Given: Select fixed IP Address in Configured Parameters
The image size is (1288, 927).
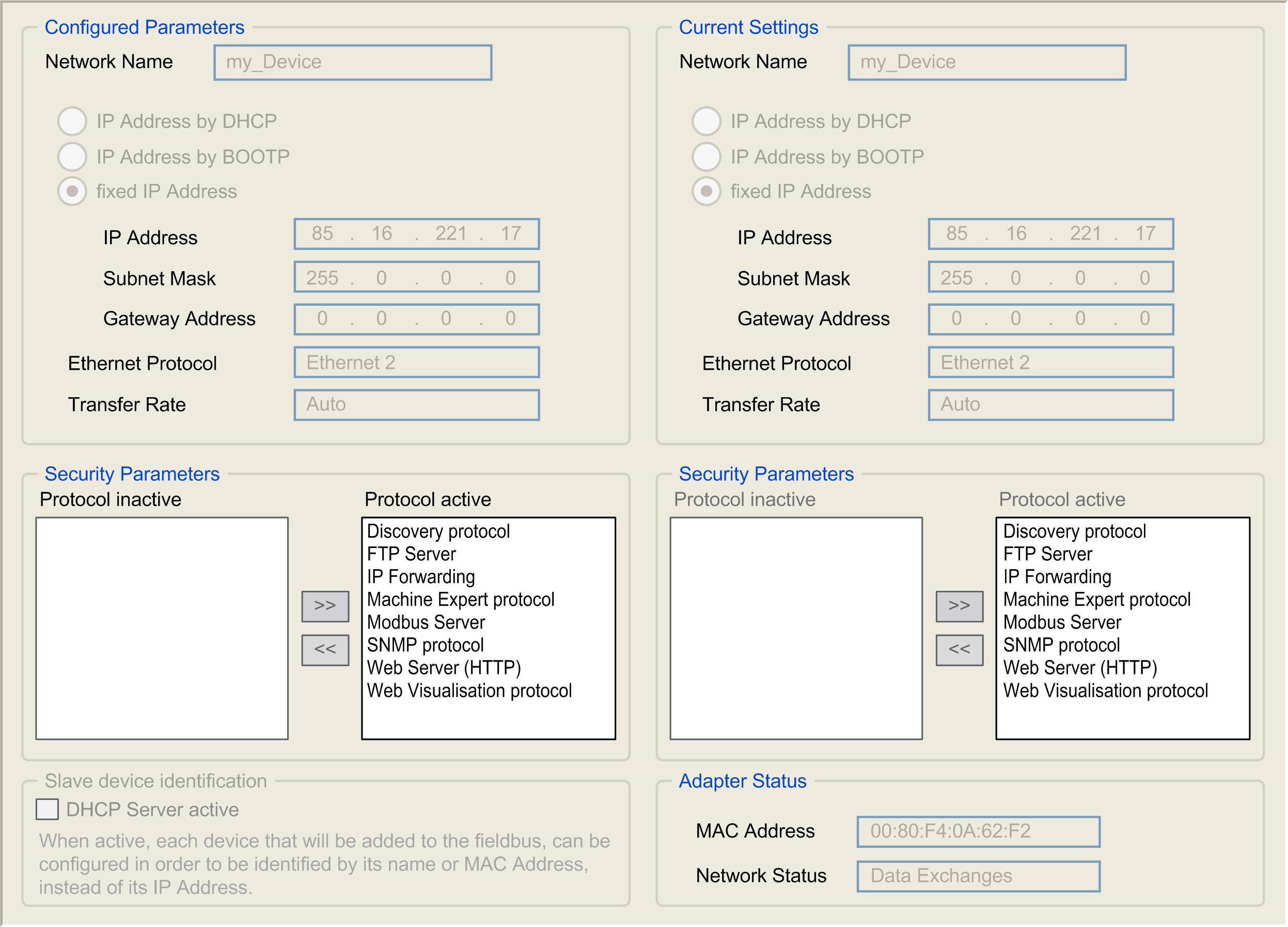Looking at the screenshot, I should click(72, 192).
